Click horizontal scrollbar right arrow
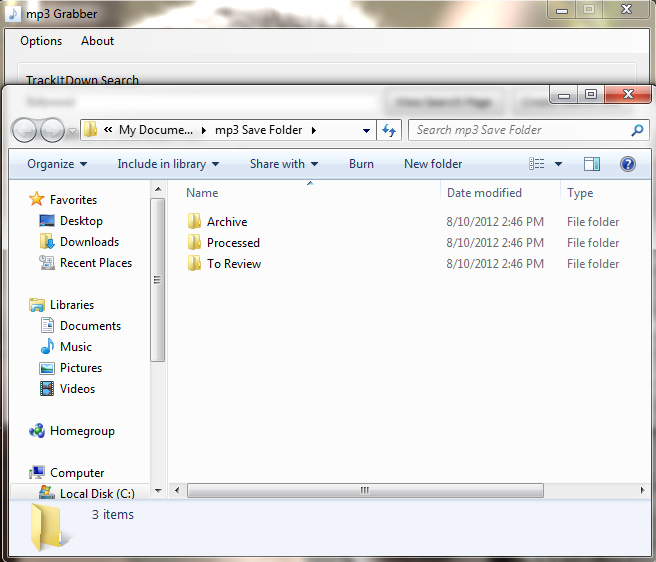This screenshot has width=656, height=562. (643, 490)
